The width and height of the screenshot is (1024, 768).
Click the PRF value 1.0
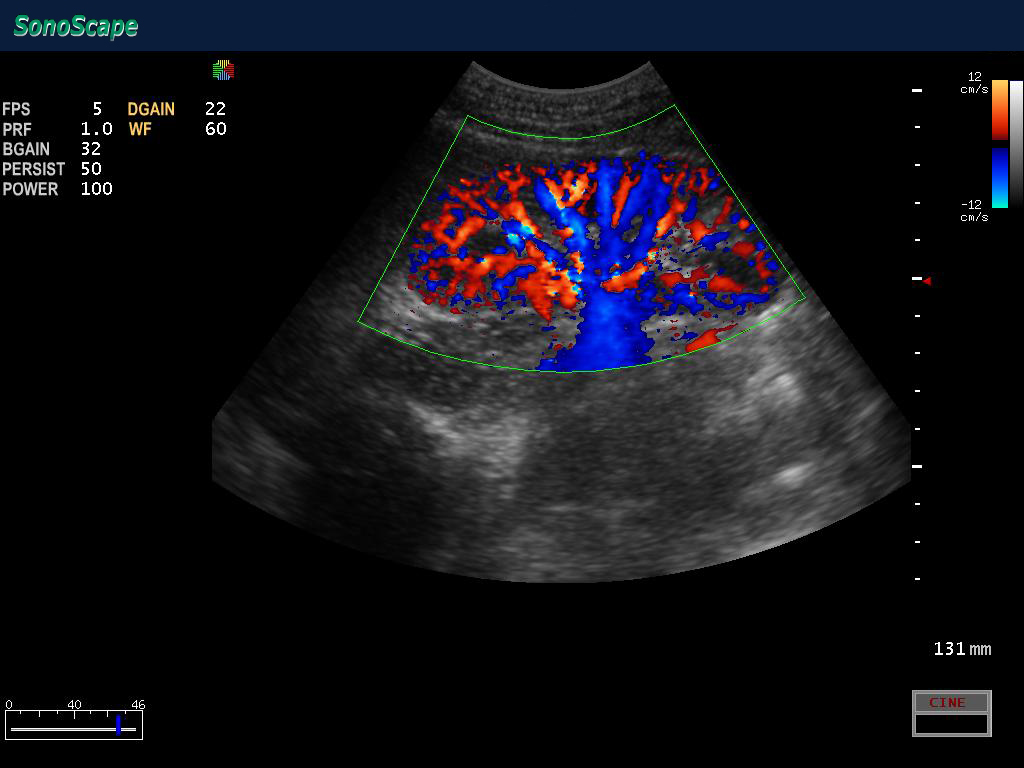[x=96, y=129]
